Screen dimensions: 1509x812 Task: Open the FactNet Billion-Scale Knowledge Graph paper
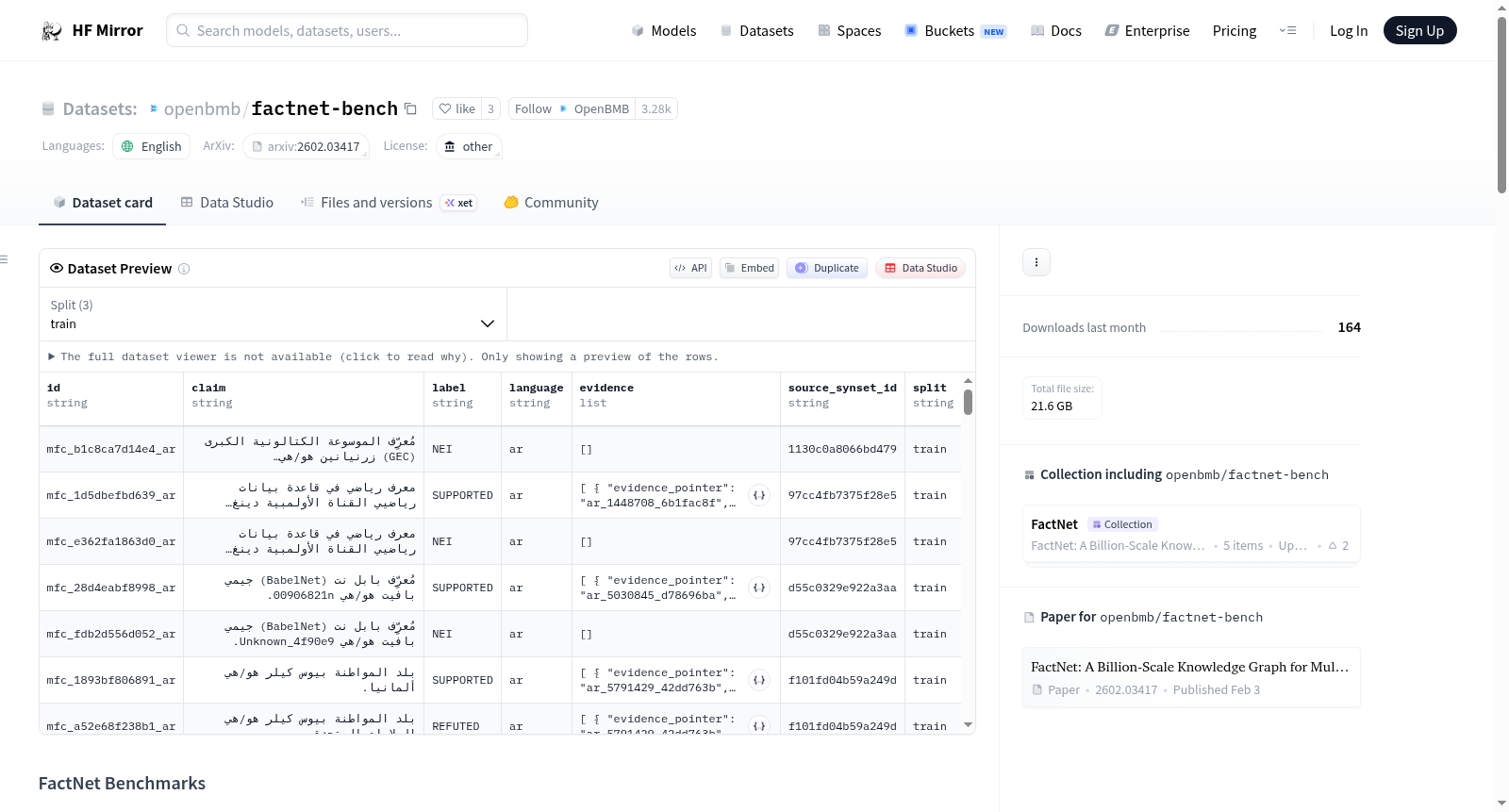click(x=1191, y=677)
